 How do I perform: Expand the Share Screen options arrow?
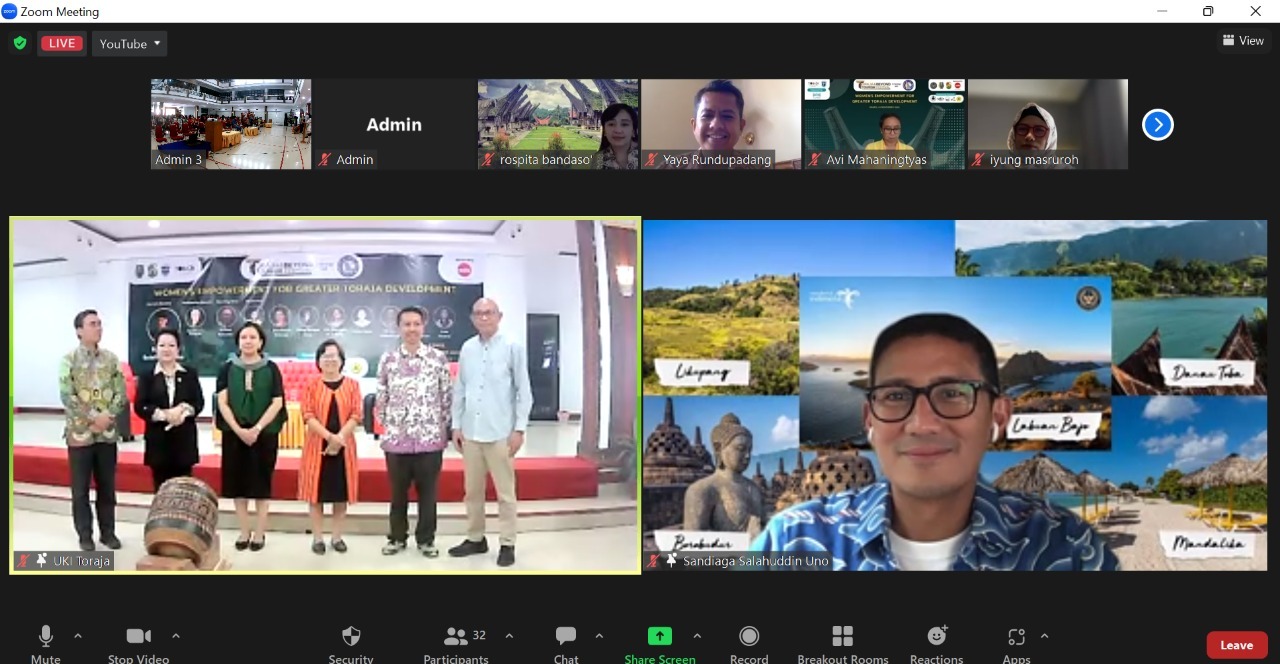[697, 636]
